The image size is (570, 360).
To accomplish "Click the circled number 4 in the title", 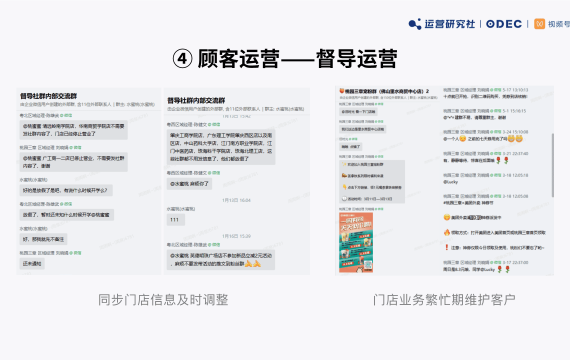I will tap(182, 59).
